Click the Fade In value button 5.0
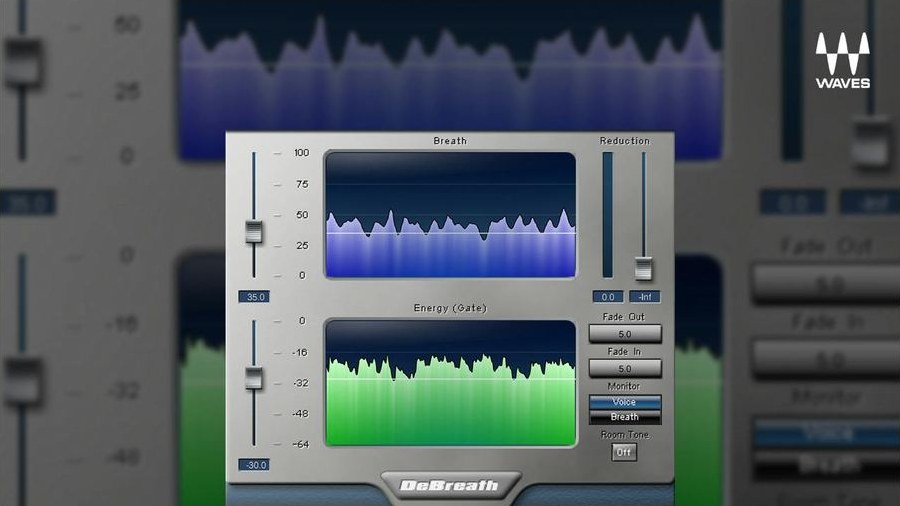The image size is (900, 506). 625,368
